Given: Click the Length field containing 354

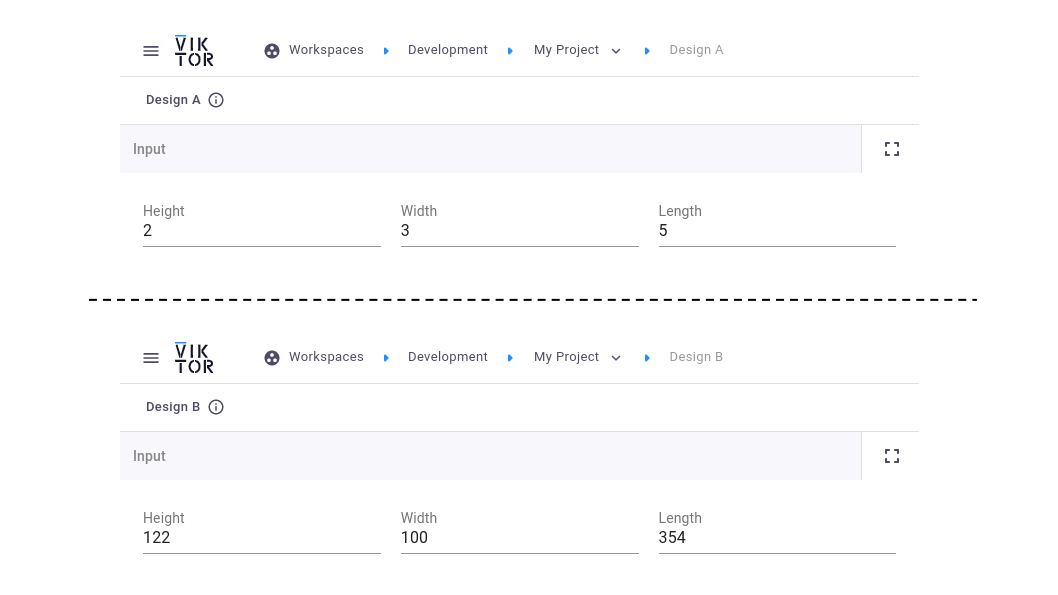Looking at the screenshot, I should point(776,538).
